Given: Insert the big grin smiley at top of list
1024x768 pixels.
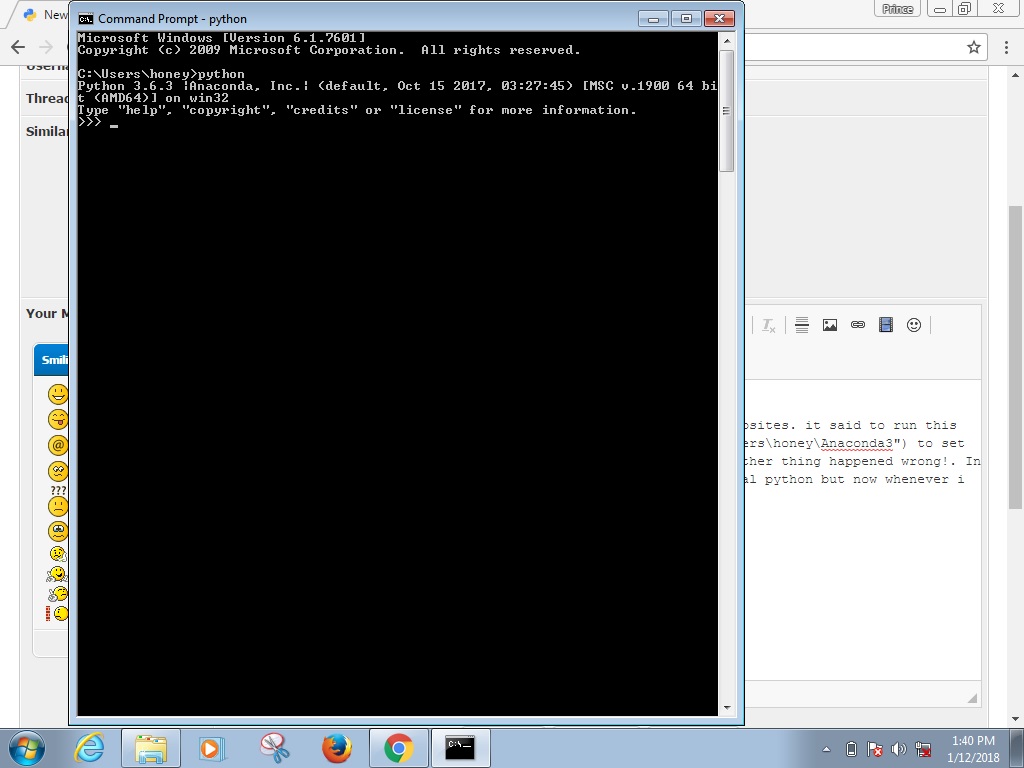Looking at the screenshot, I should click(58, 393).
